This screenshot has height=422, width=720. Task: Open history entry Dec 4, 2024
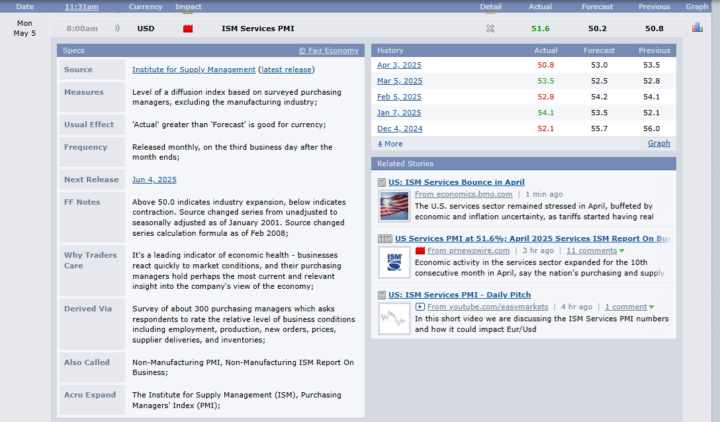[x=399, y=129]
